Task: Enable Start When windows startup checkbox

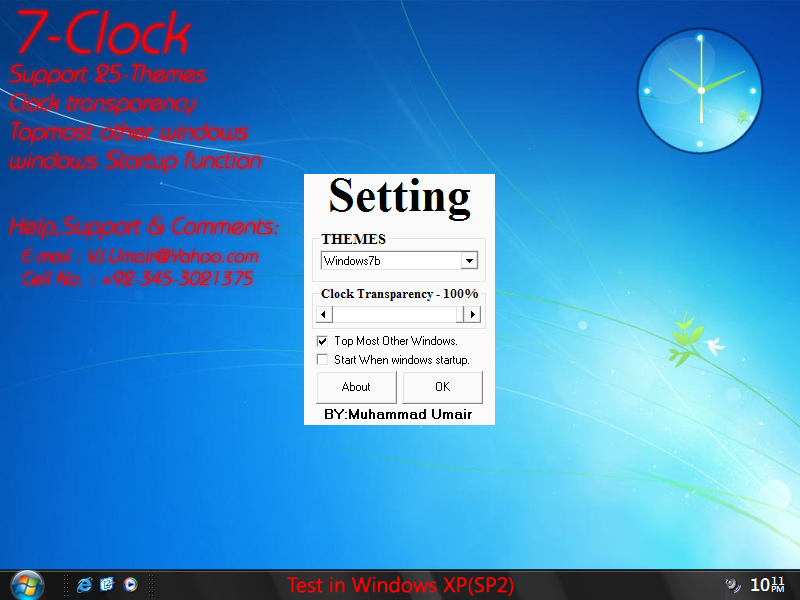Action: click(322, 360)
